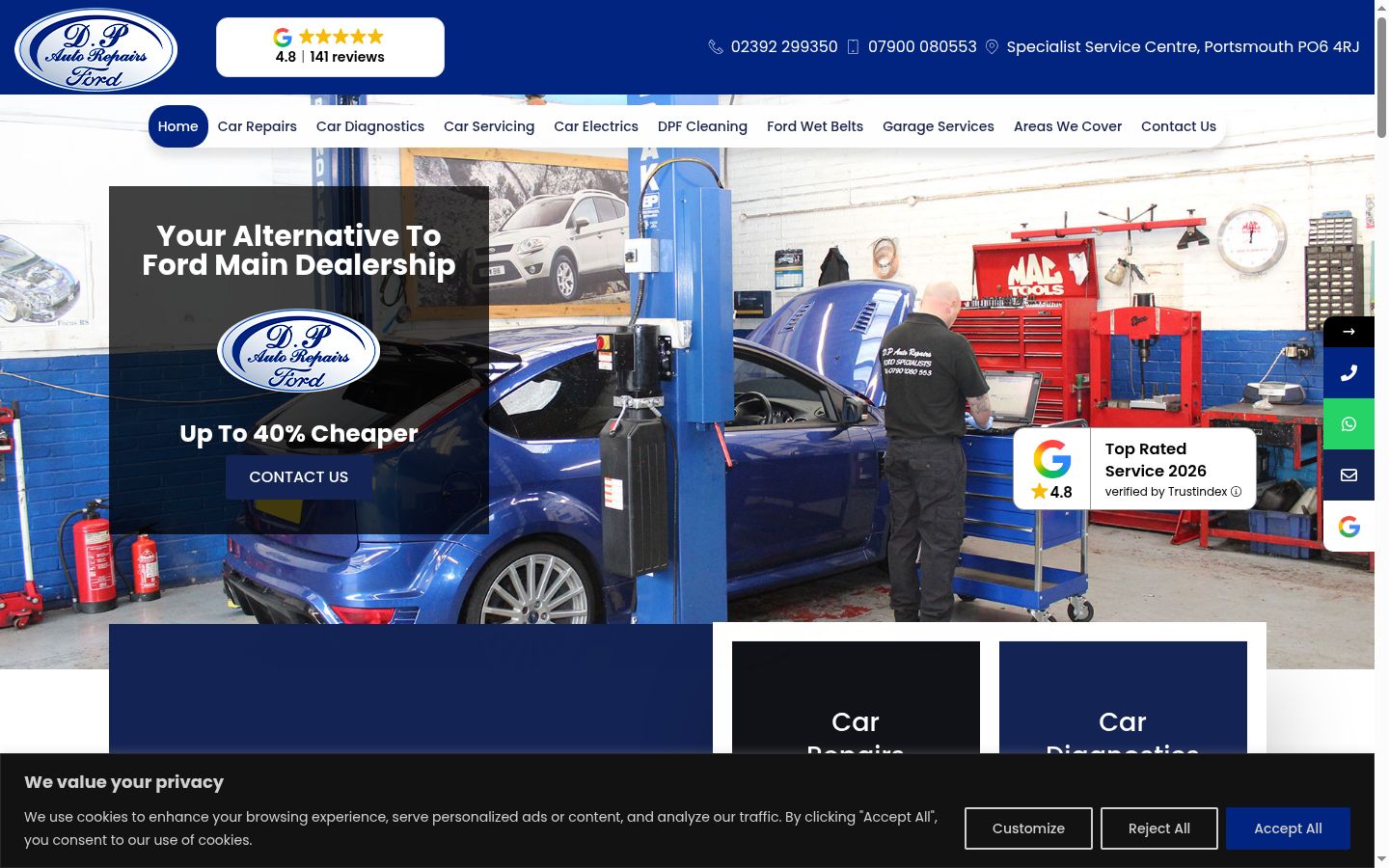Viewport: 1389px width, 868px height.
Task: Click the scrollbar down arrow
Action: [x=1381, y=859]
